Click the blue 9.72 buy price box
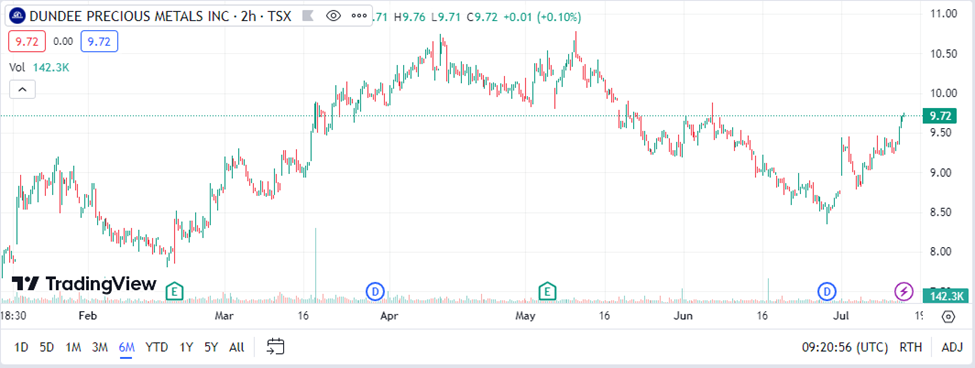Viewport: 975px width, 368px height. pos(99,42)
